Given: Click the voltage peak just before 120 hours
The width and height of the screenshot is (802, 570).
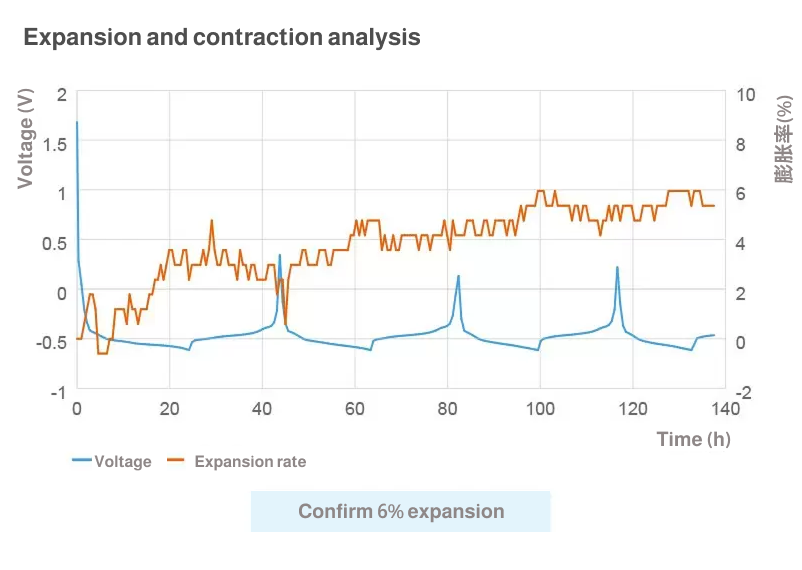Looking at the screenshot, I should pos(617,268).
